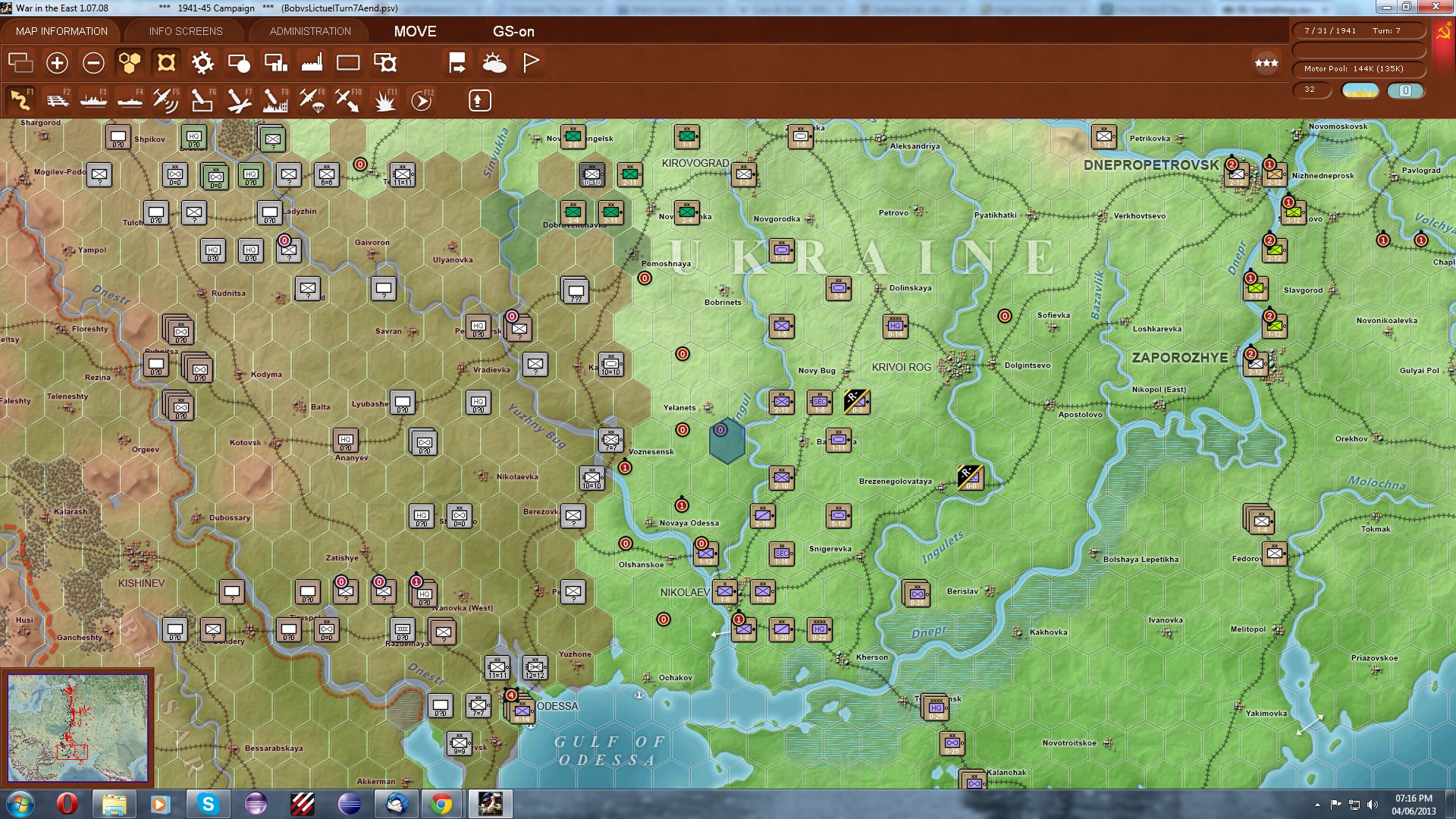Click the GS-on ground support label
Image resolution: width=1456 pixels, height=819 pixels.
click(x=513, y=31)
